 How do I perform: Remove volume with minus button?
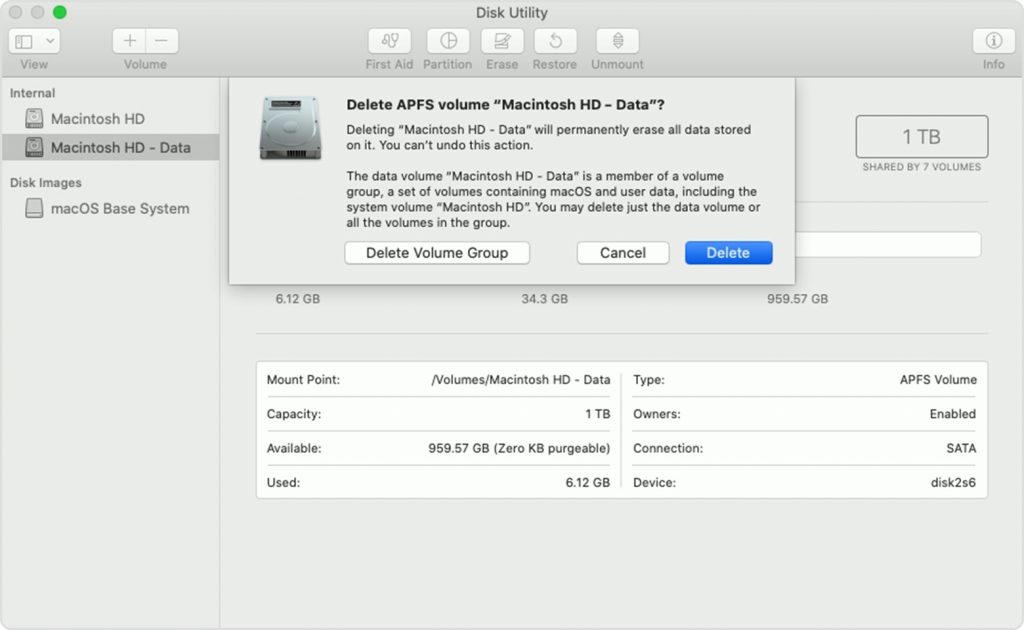coord(162,41)
